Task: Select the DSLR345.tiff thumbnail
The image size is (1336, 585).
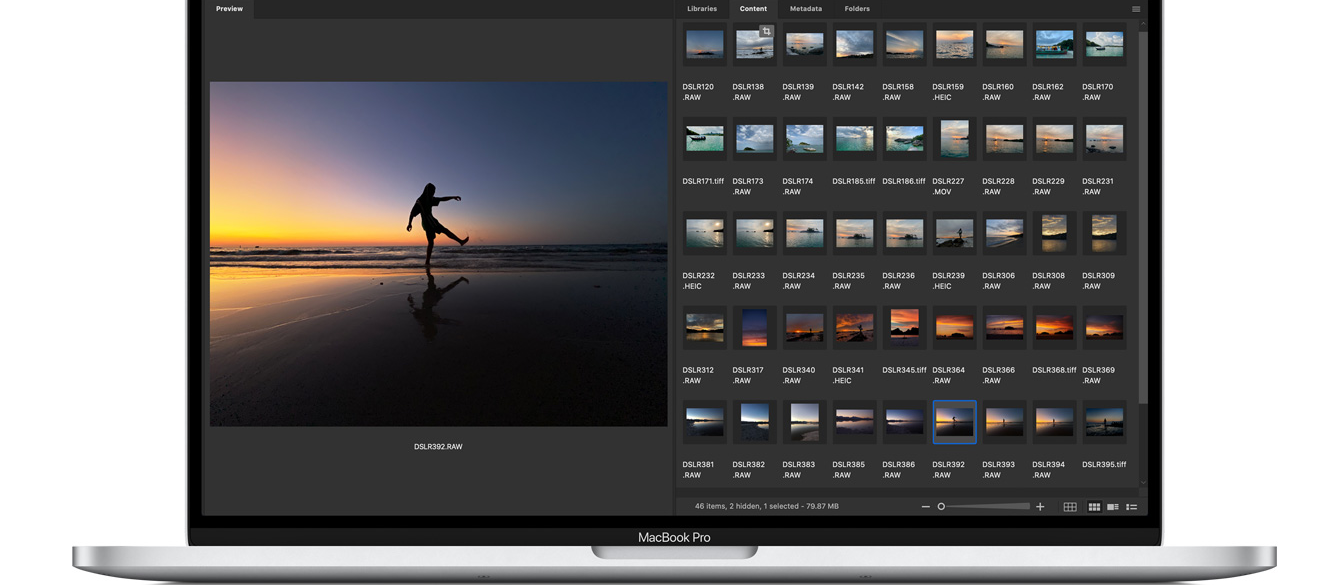Action: pos(904,327)
